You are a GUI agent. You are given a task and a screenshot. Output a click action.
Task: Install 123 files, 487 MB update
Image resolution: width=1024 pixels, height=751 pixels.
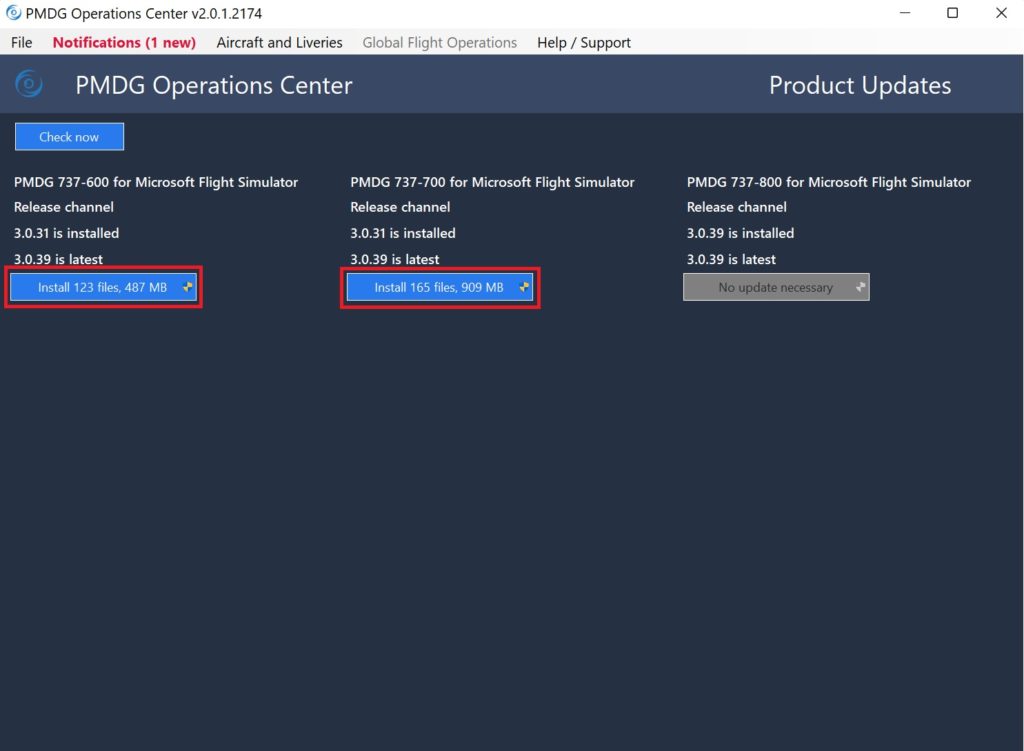[103, 287]
